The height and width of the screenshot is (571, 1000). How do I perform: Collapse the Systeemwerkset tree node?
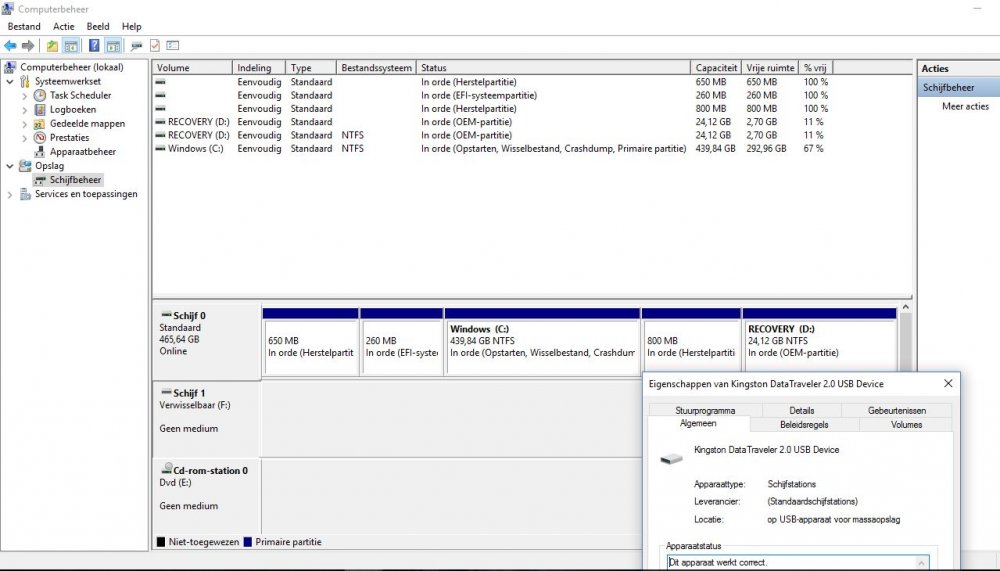(10, 82)
